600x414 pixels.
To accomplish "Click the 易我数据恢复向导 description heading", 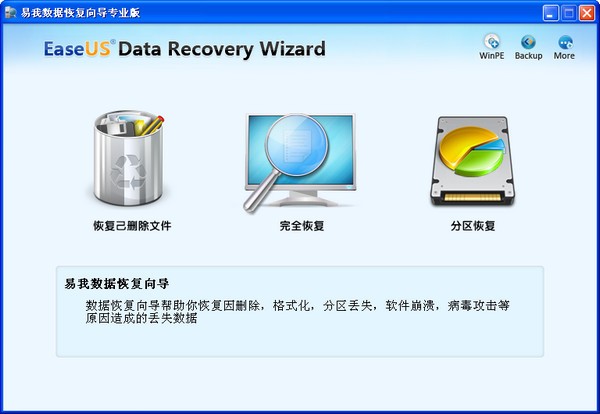I will pyautogui.click(x=117, y=284).
